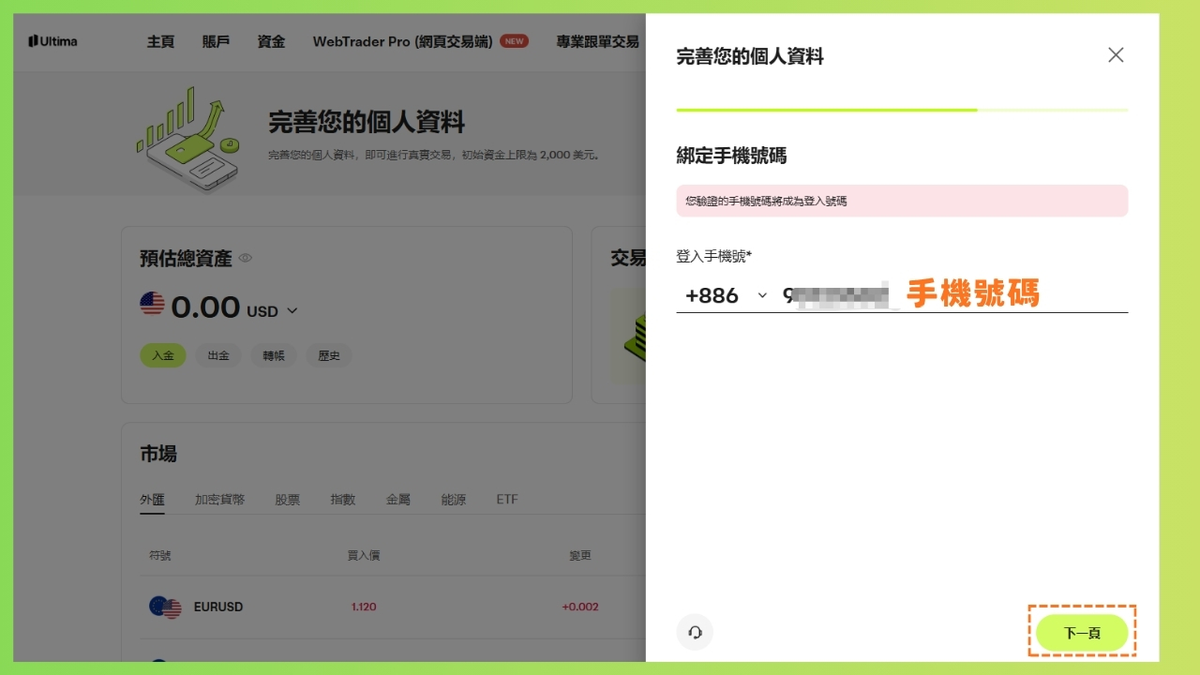Select the 能源 market tab
The height and width of the screenshot is (675, 1200).
(454, 499)
